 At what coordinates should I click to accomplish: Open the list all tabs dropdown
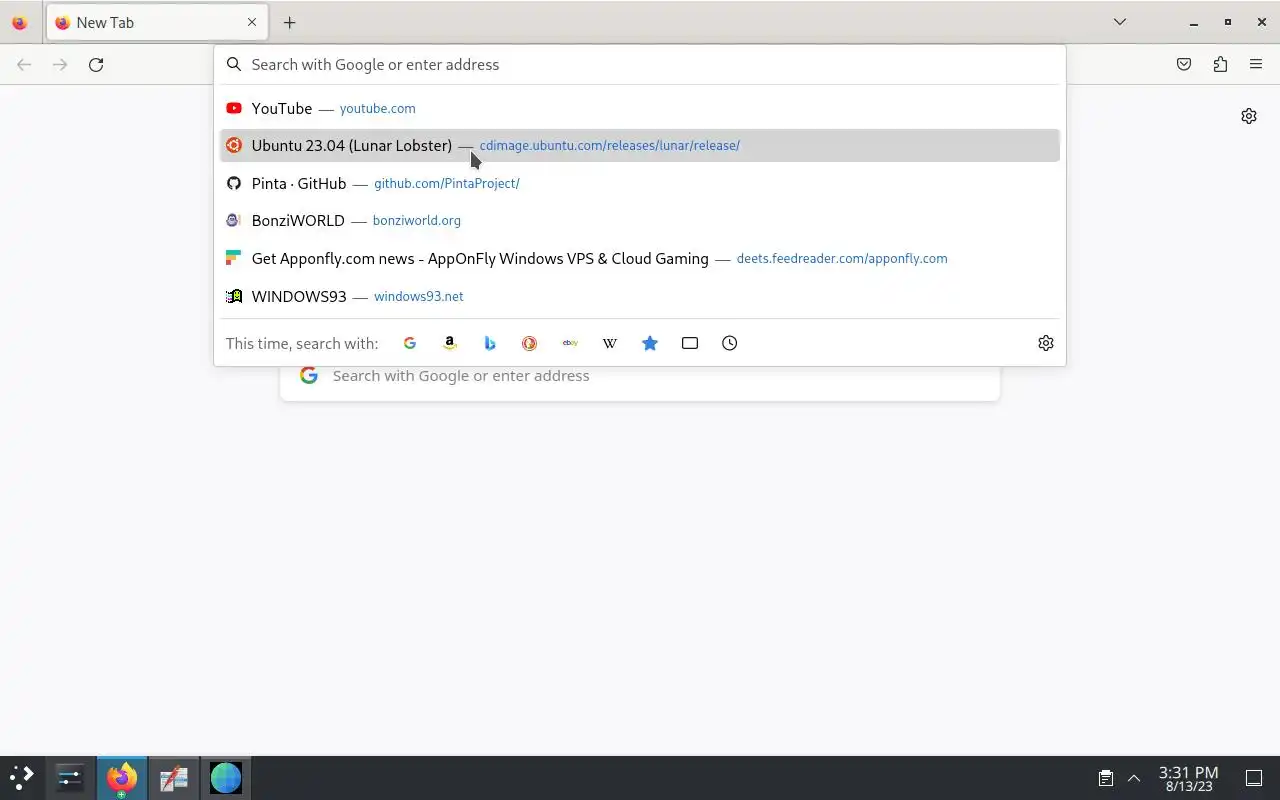tap(1120, 22)
